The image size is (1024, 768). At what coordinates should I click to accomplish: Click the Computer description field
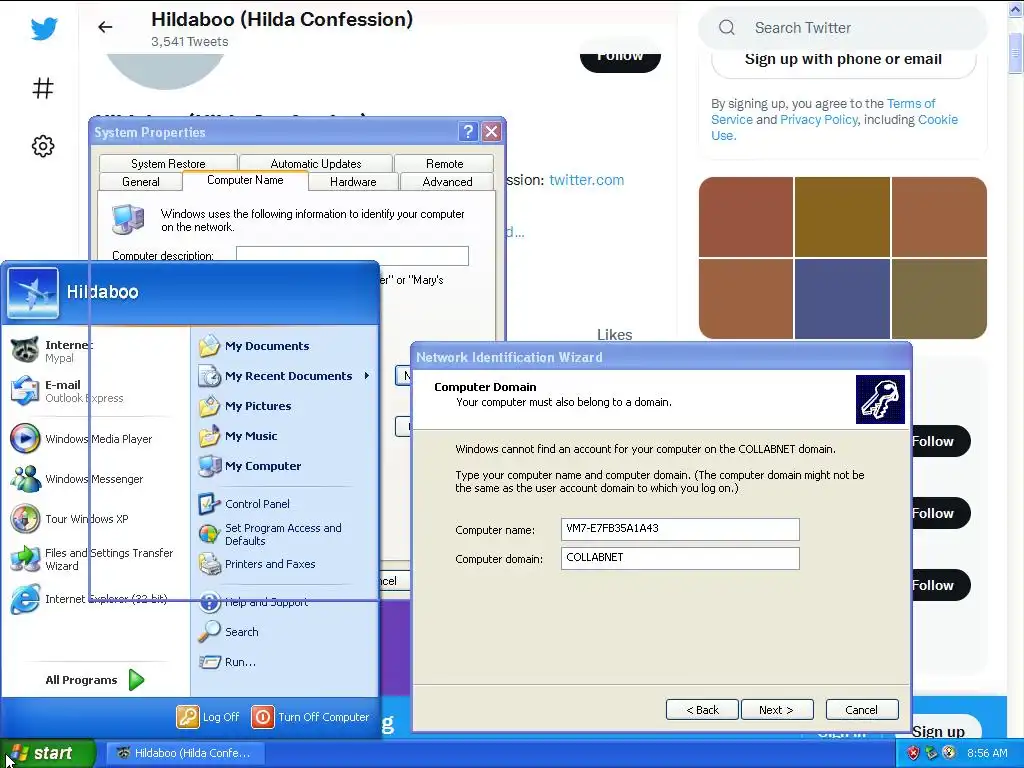pyautogui.click(x=352, y=255)
